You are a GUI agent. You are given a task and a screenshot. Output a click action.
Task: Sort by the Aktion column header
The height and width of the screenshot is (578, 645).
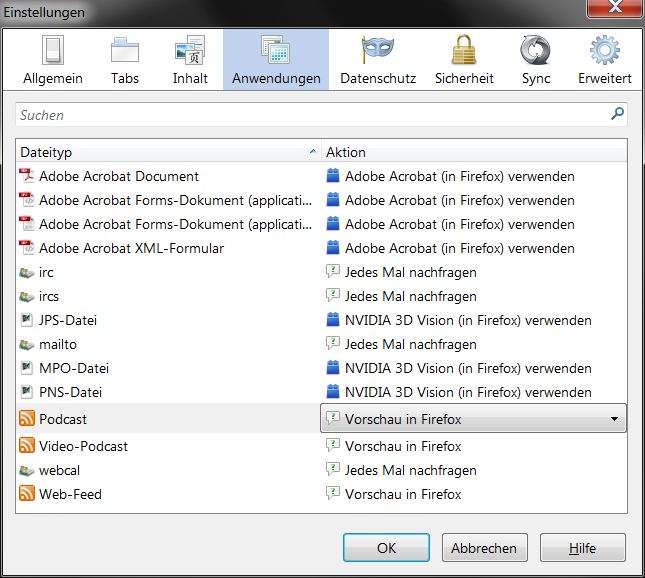474,152
